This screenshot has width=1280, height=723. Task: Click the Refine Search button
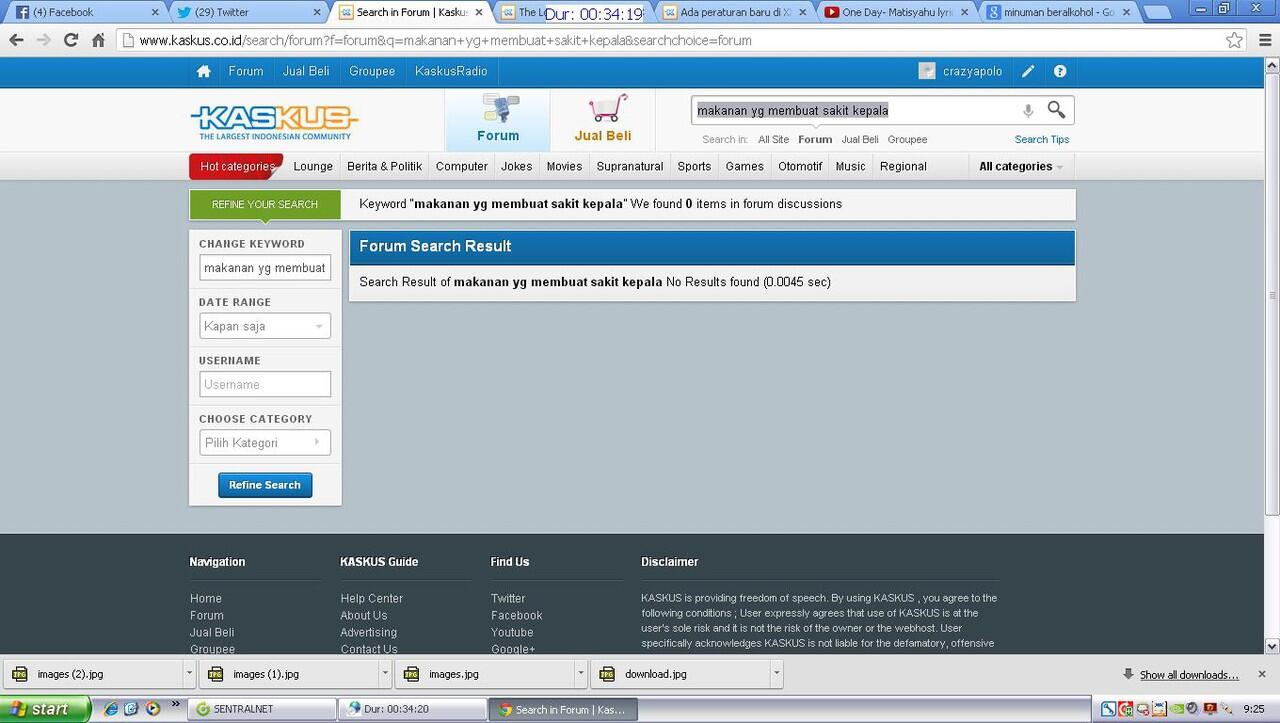click(265, 485)
